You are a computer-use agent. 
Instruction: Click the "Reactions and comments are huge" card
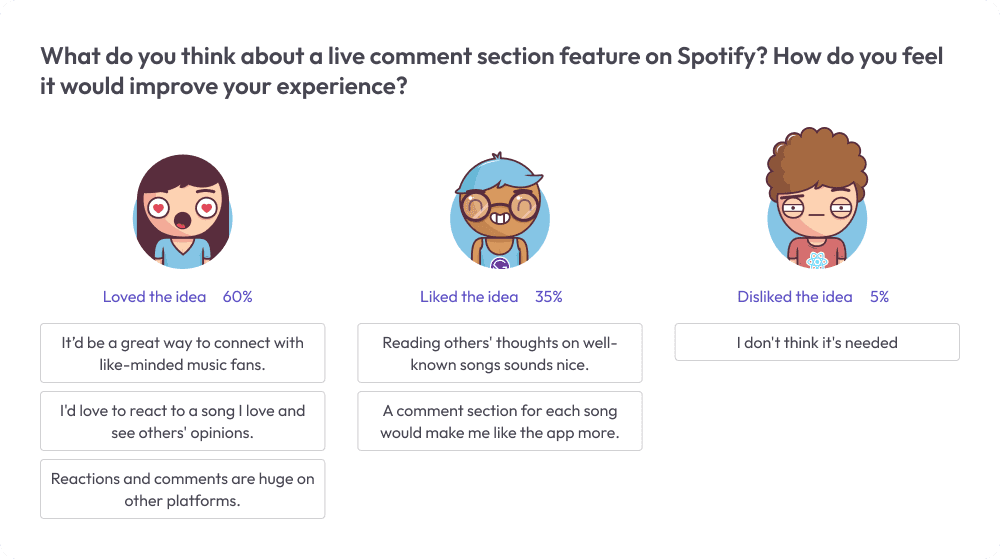(x=182, y=489)
